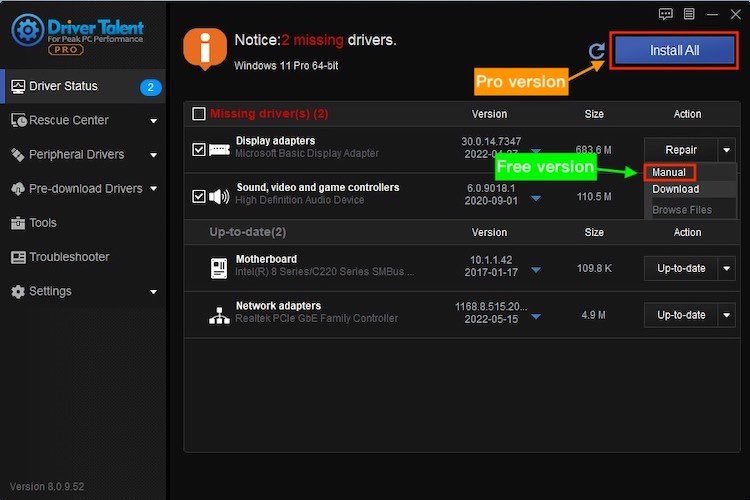Click the Settings gear icon
This screenshot has height=500, width=750.
tap(18, 291)
